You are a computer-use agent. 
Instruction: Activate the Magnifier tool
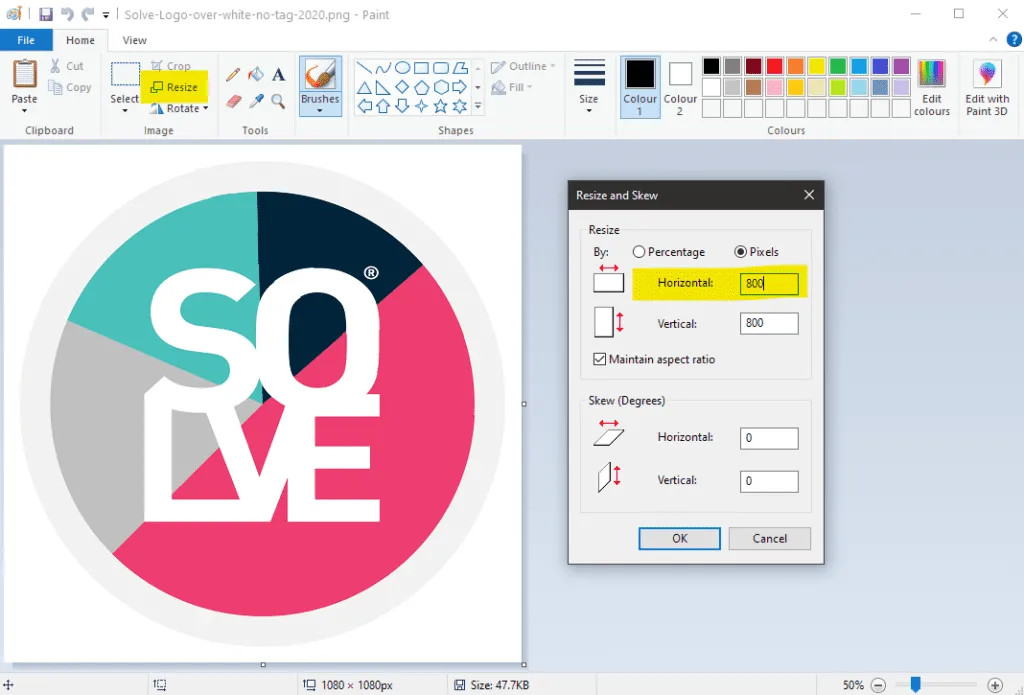(x=279, y=101)
